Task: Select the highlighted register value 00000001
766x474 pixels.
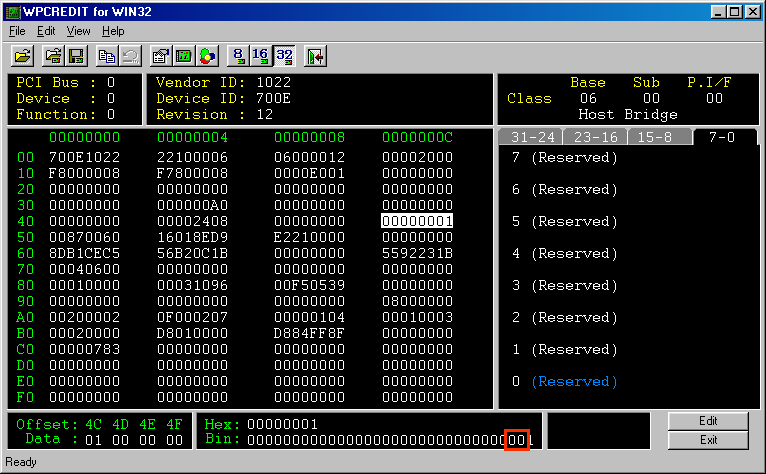Action: tap(417, 221)
